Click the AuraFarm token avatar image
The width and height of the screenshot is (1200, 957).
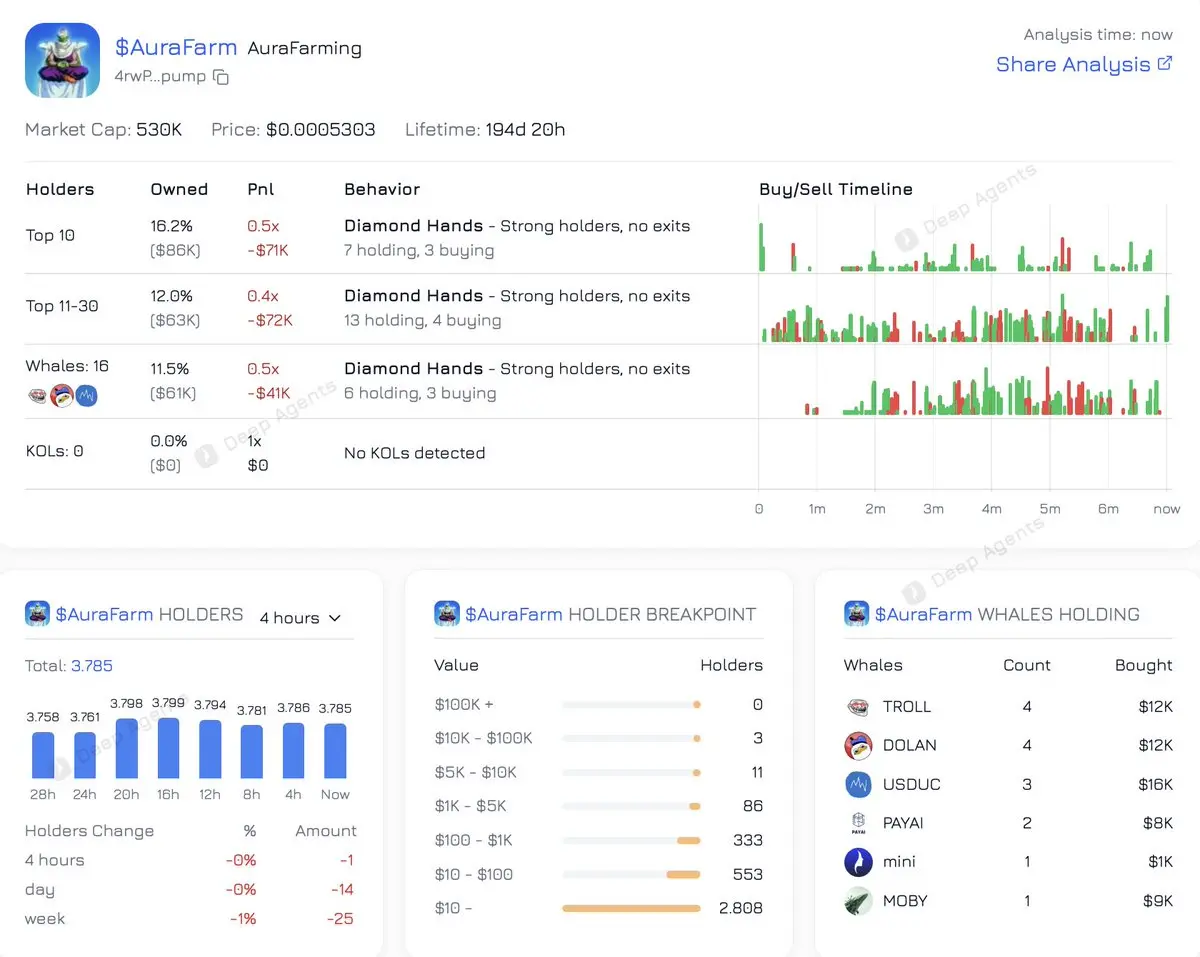pos(62,60)
